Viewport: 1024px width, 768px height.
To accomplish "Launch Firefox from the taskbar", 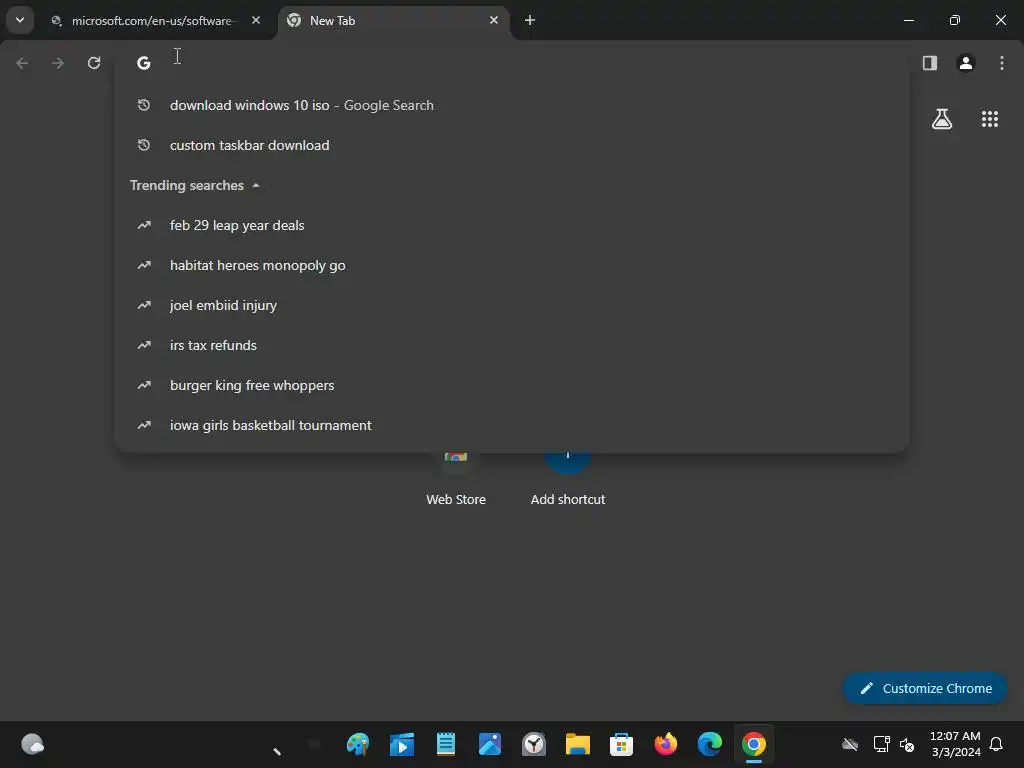I will [x=665, y=744].
